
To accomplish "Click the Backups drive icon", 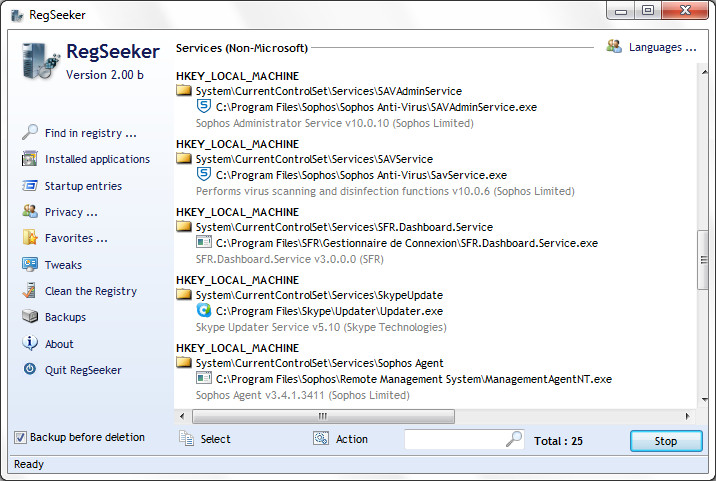I will (30, 316).
